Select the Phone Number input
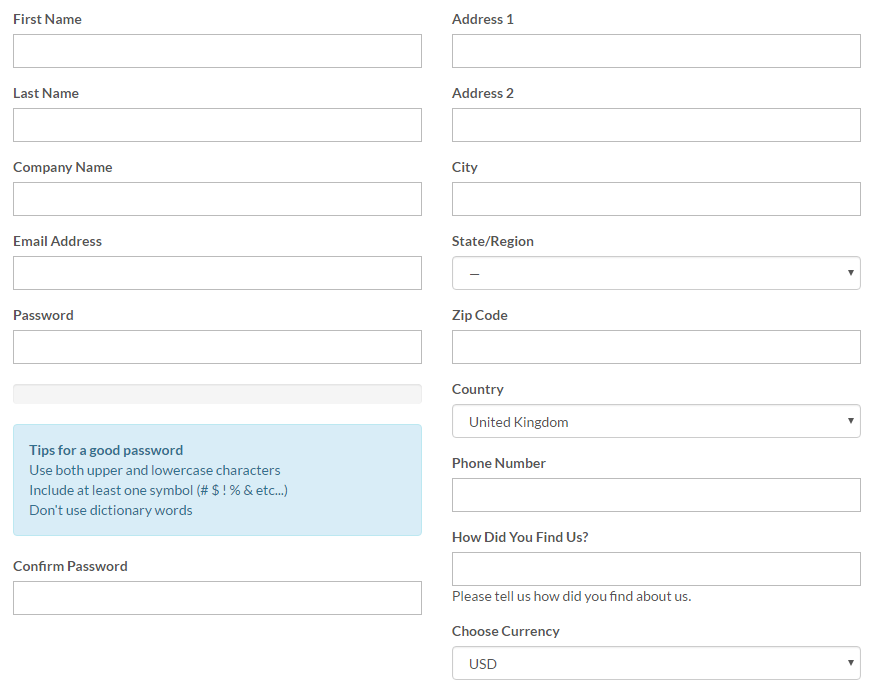 (656, 495)
